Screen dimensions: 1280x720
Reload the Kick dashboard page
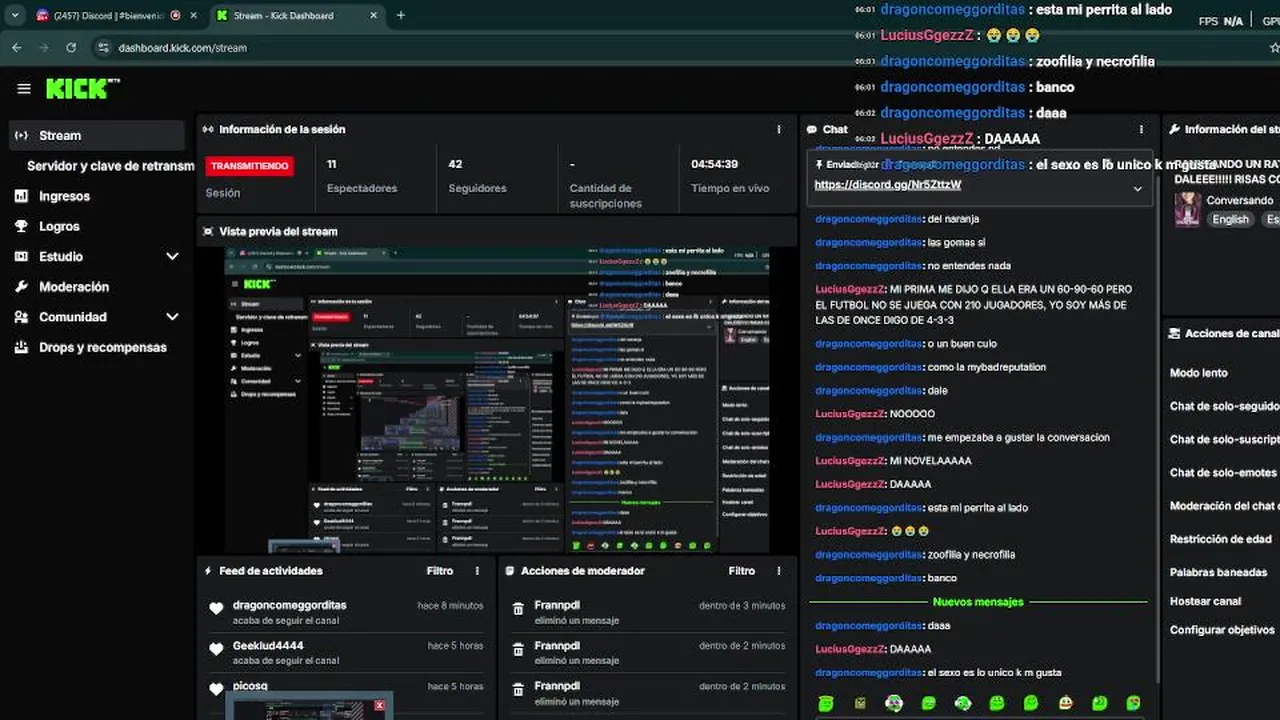[71, 47]
